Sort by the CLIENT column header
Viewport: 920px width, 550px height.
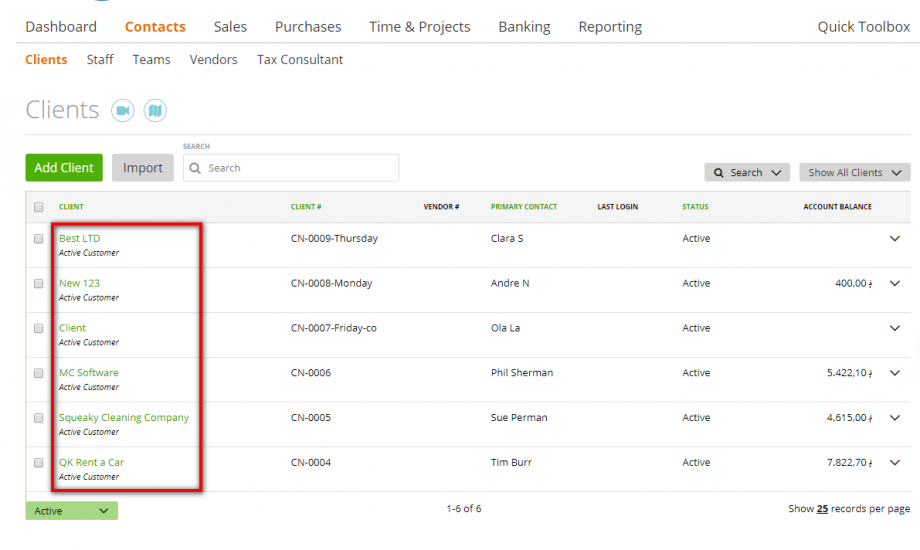(71, 207)
